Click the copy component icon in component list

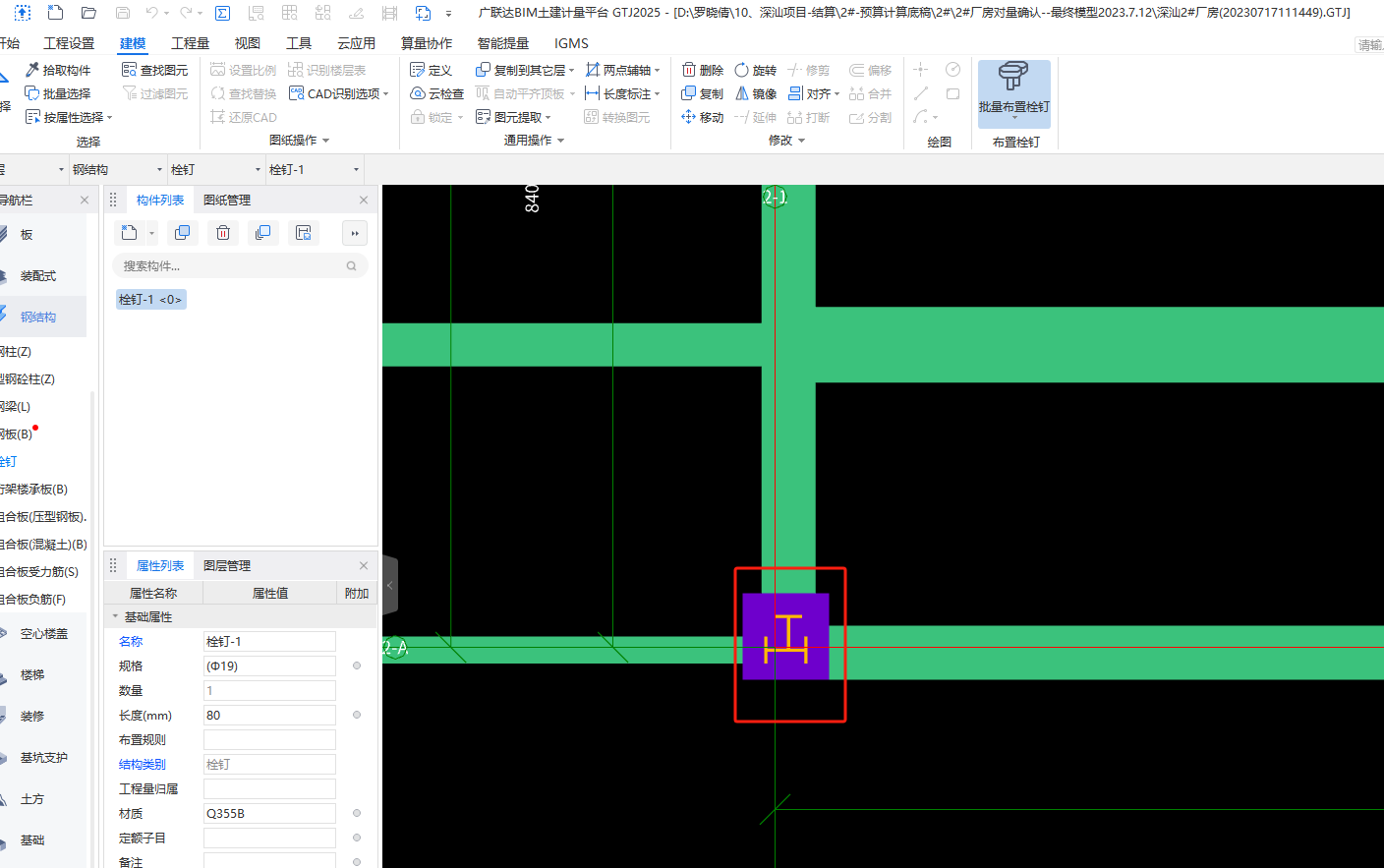click(x=183, y=233)
